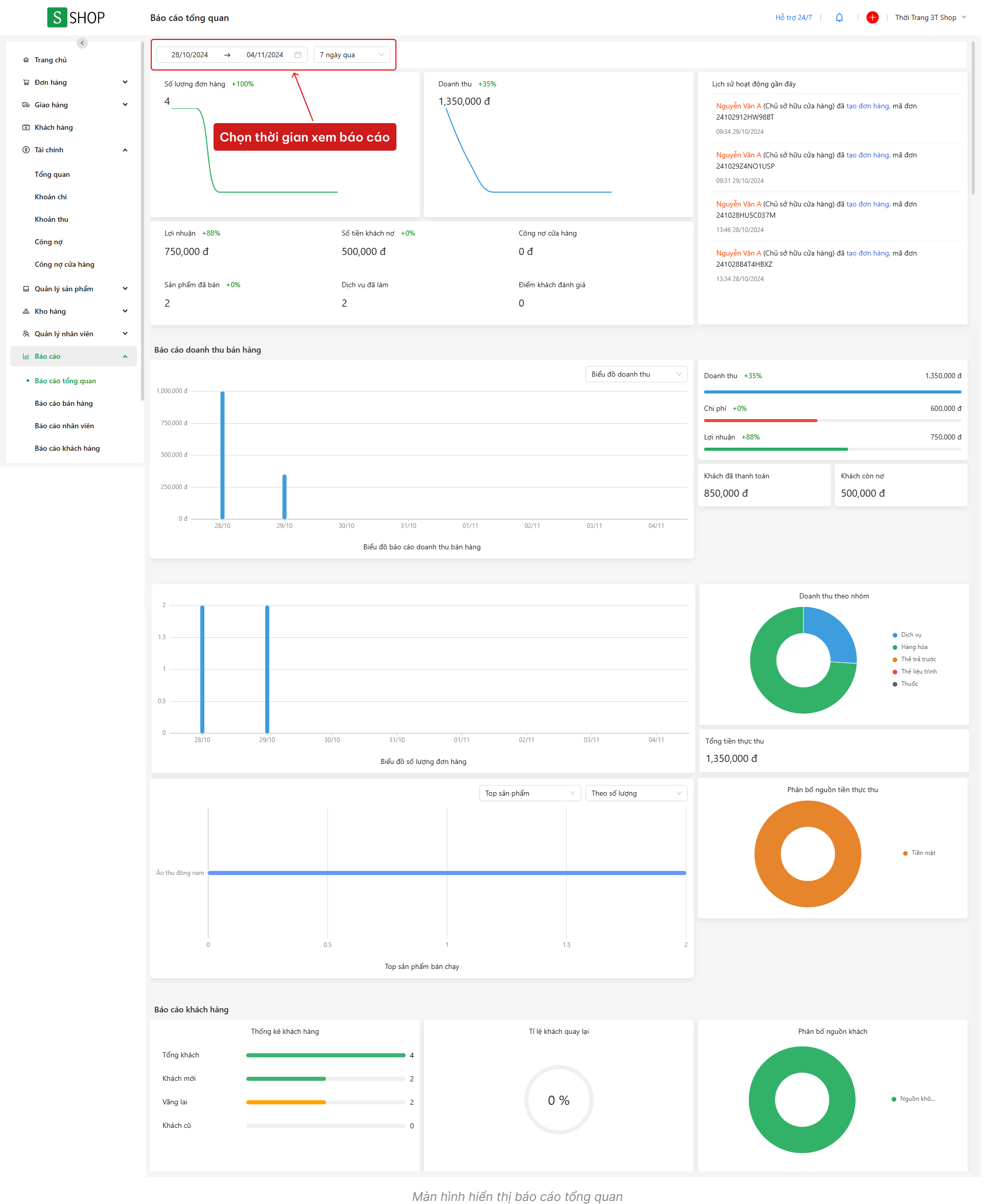The width and height of the screenshot is (1008, 1204).
Task: Click the Doanh thu progress bar
Action: [x=833, y=392]
